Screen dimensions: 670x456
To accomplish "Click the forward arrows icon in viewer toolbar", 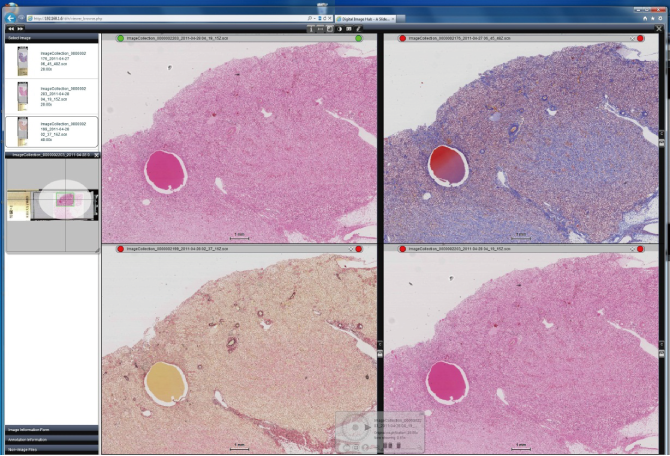I will pyautogui.click(x=20, y=28).
